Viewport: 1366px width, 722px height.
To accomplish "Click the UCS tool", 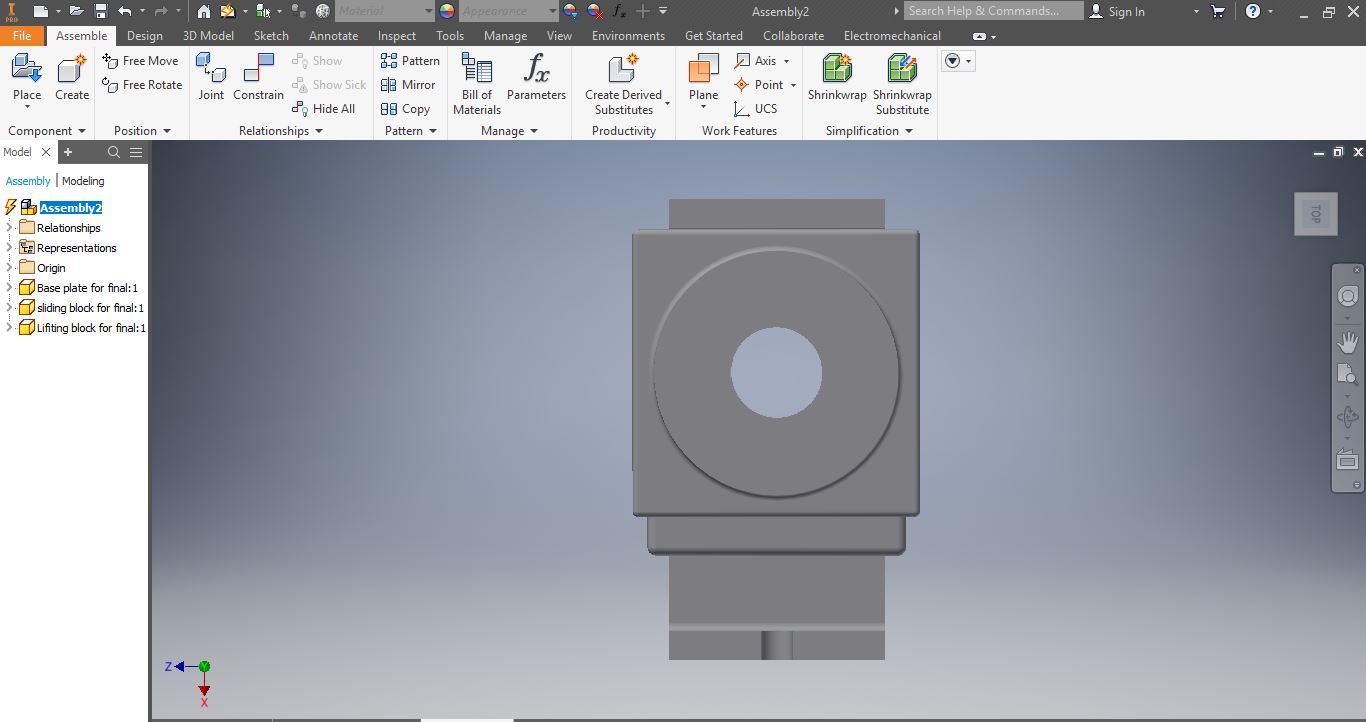I will pyautogui.click(x=755, y=109).
